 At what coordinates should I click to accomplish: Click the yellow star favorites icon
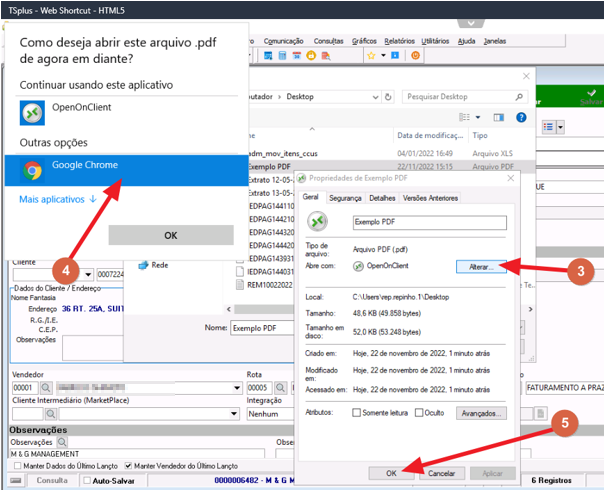[x=371, y=55]
